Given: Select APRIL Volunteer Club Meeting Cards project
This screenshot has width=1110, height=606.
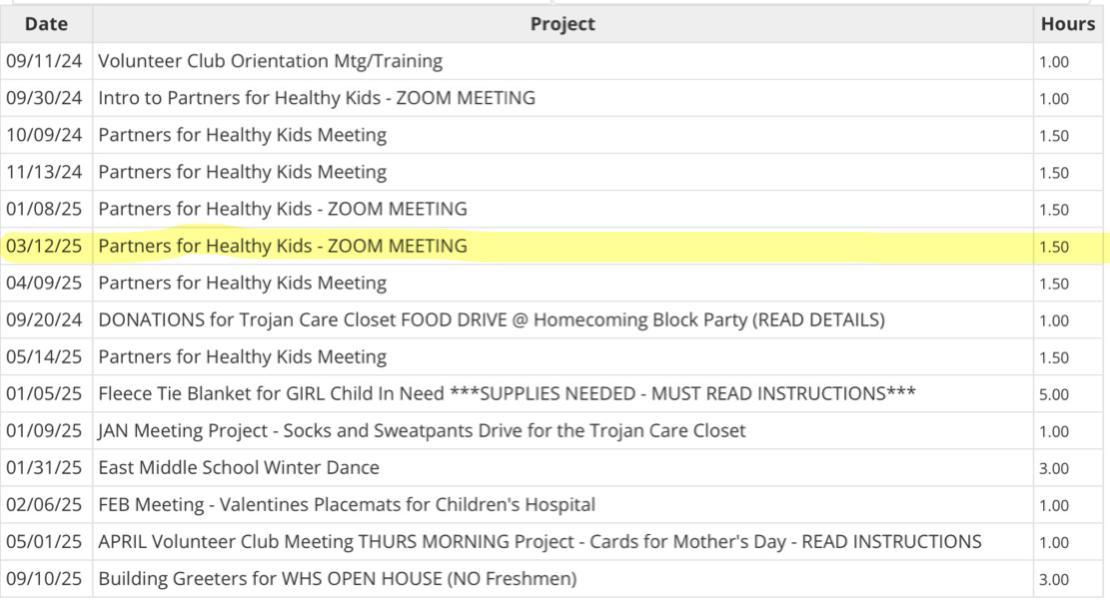Looking at the screenshot, I should click(539, 542).
